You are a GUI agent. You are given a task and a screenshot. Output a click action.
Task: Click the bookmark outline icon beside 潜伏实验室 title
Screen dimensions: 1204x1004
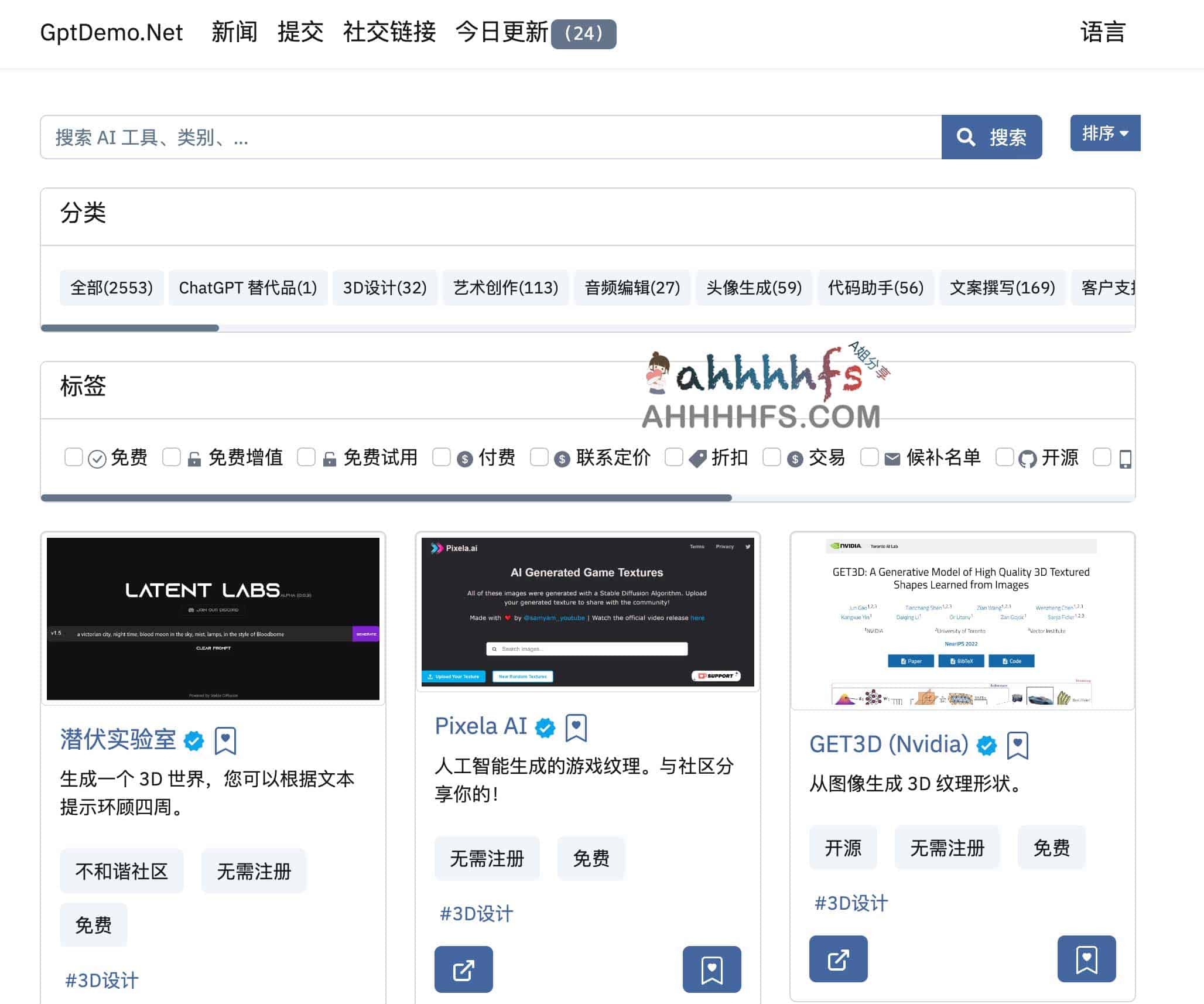225,740
